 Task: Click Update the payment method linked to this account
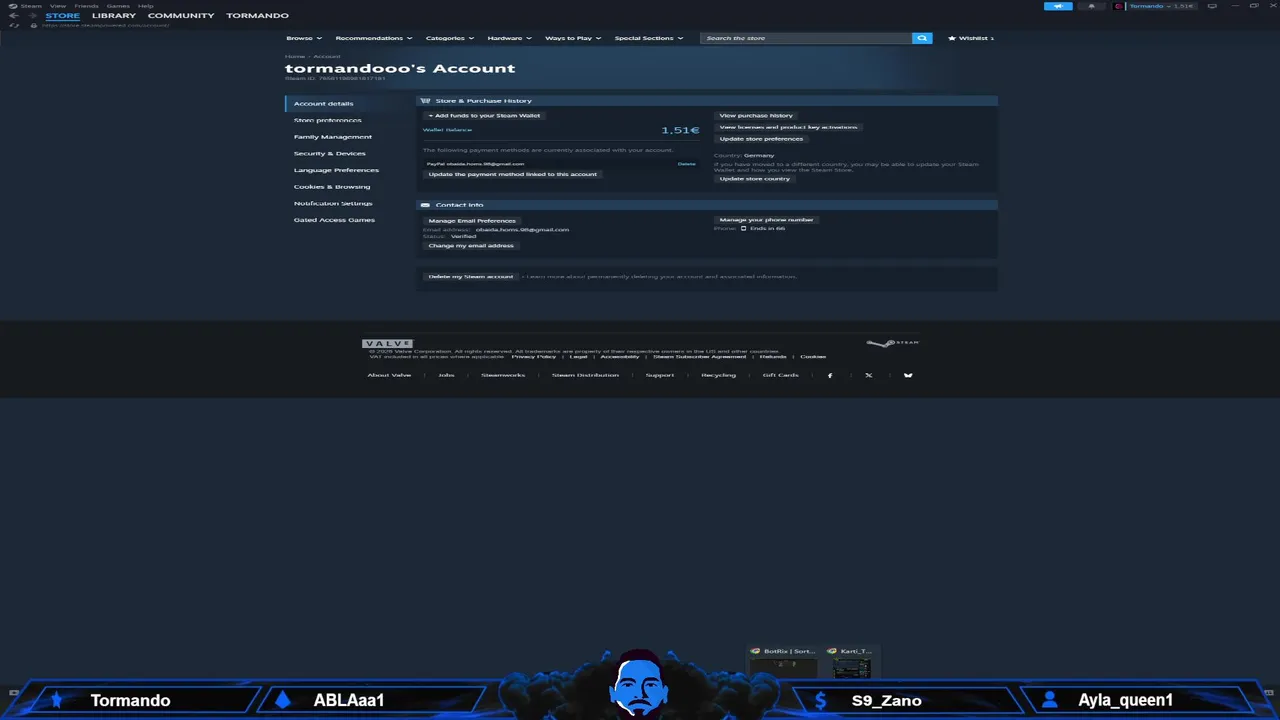[x=513, y=174]
